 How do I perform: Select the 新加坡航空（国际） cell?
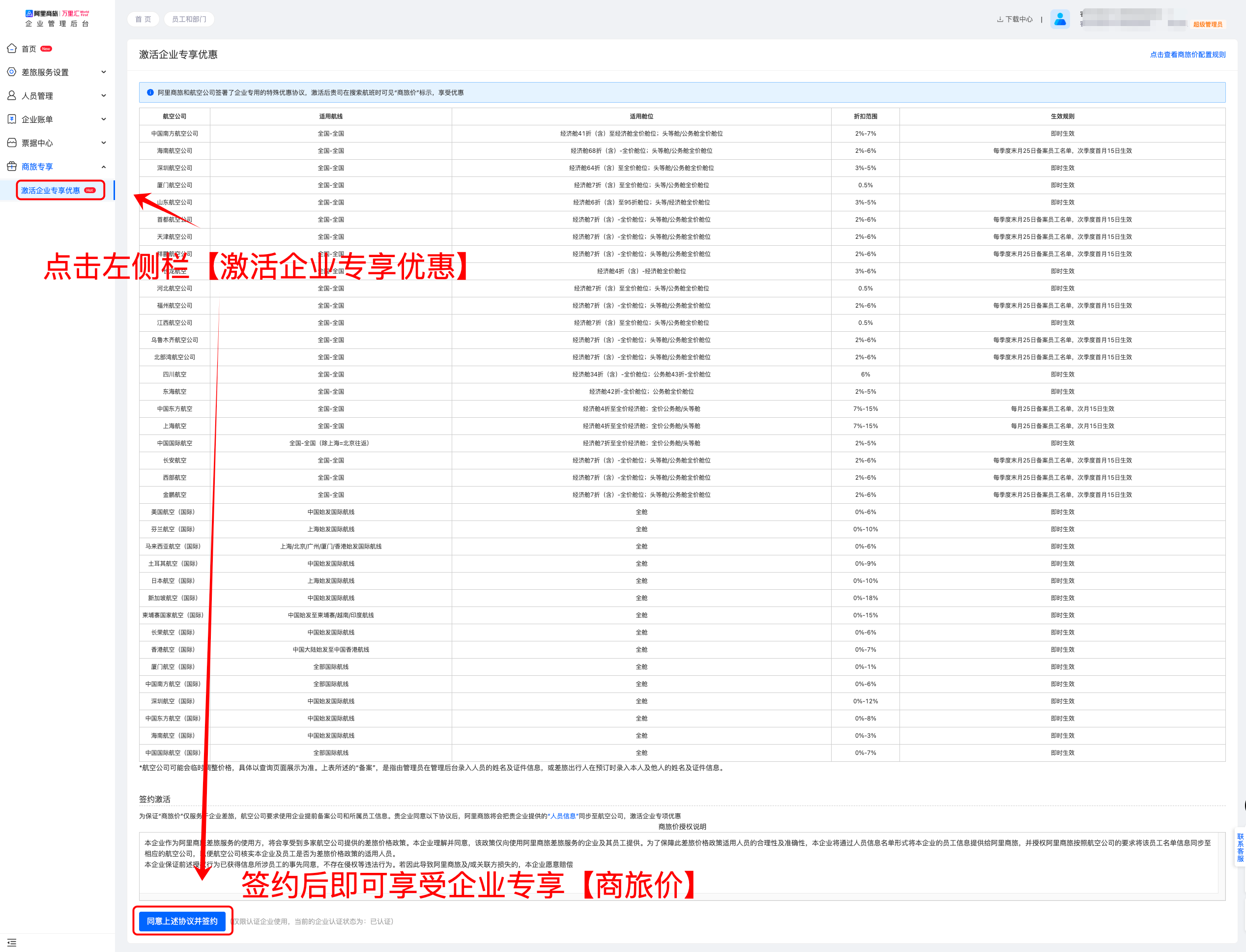point(174,598)
